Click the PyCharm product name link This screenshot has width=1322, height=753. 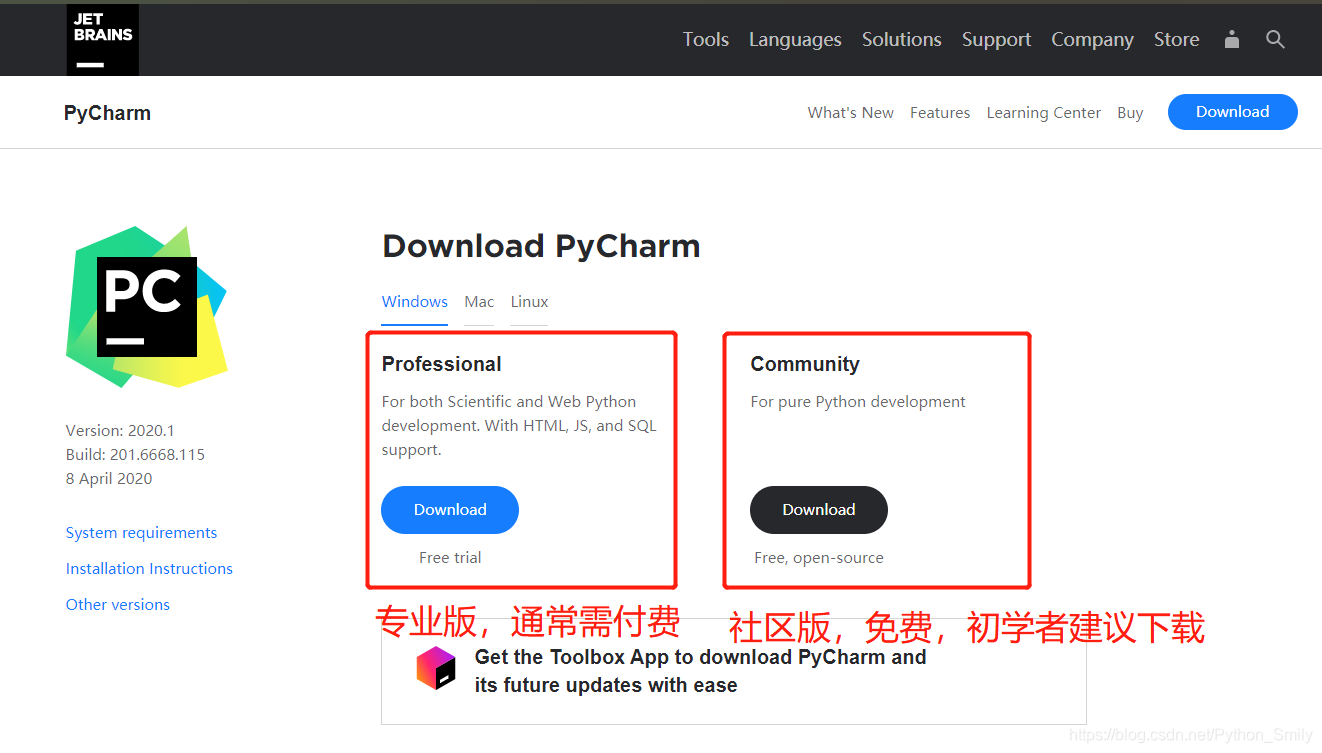point(107,113)
